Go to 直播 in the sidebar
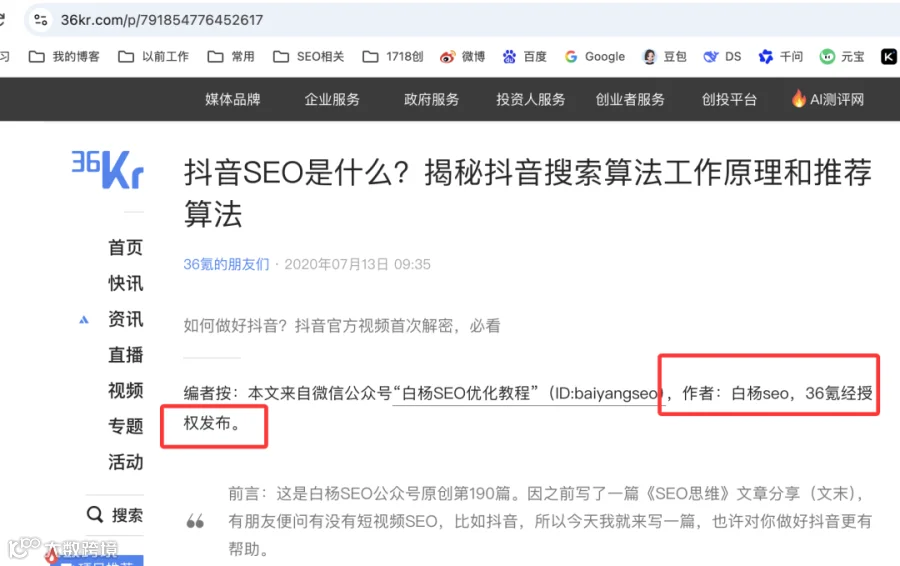The height and width of the screenshot is (566, 900). [125, 355]
